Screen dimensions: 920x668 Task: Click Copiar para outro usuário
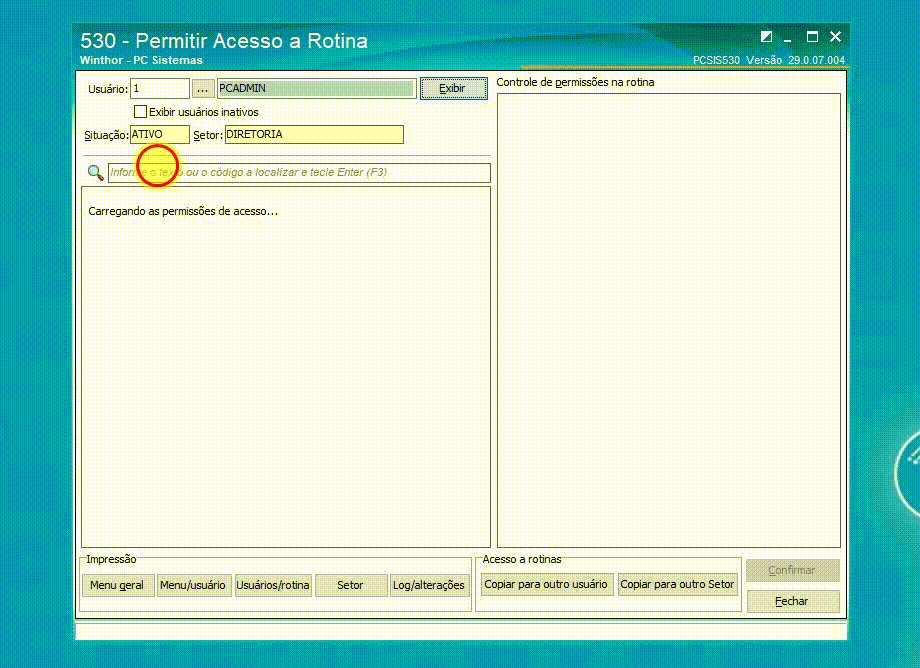coord(546,584)
